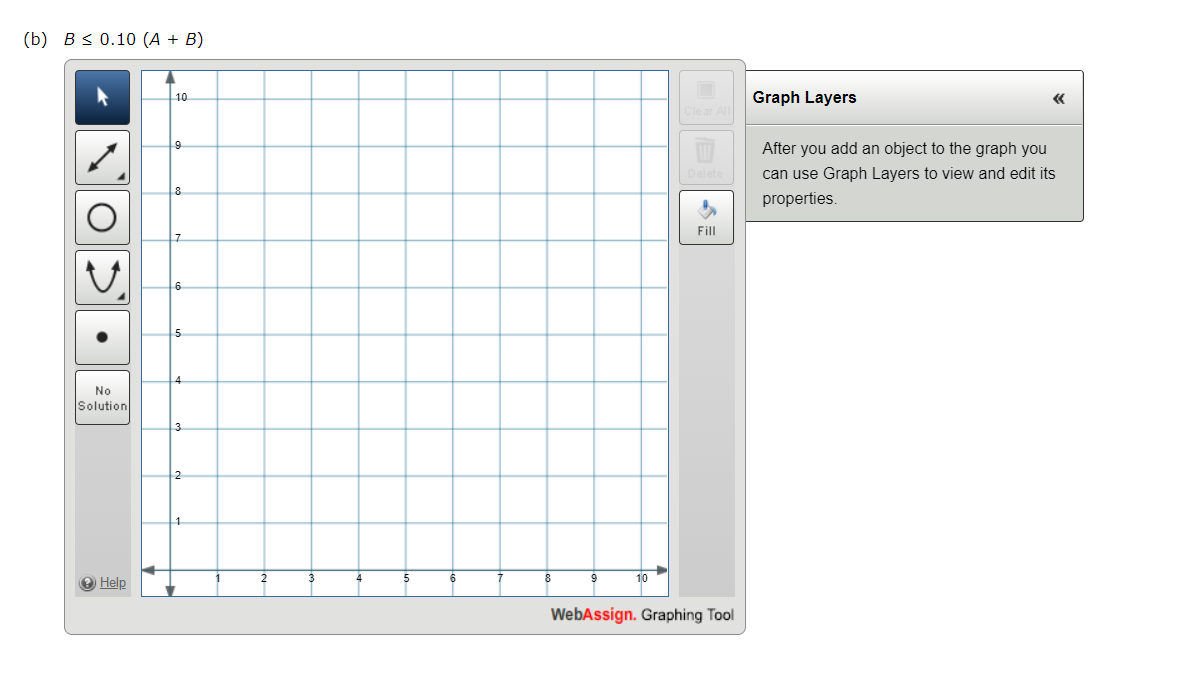Select the pointer selection tool
1188x675 pixels.
[102, 97]
